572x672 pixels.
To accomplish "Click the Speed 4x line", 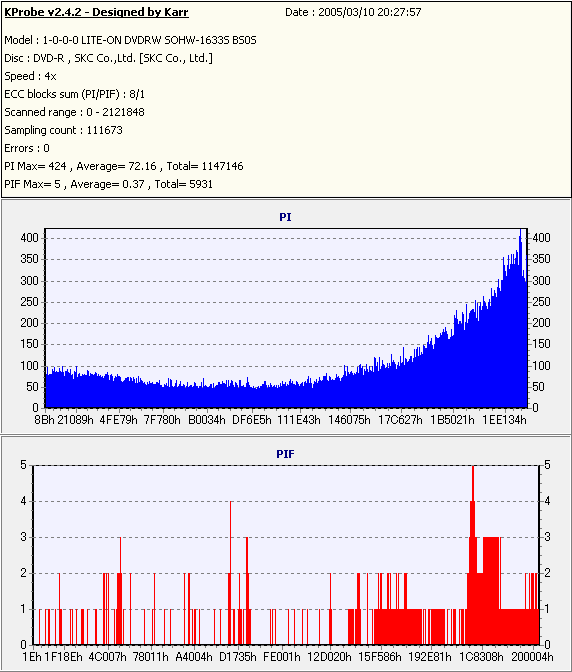I will pyautogui.click(x=30, y=76).
